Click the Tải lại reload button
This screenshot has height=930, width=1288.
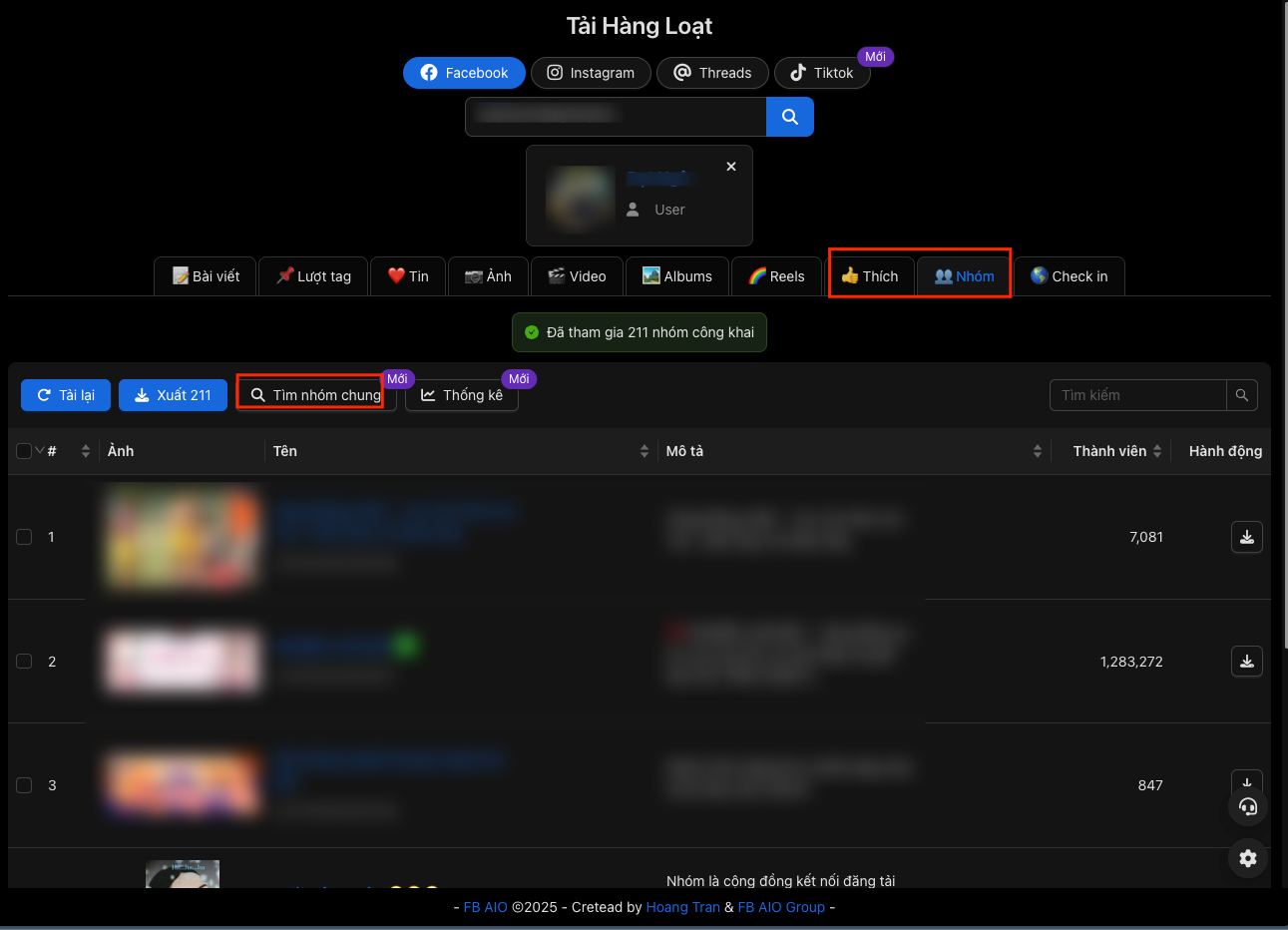pos(66,395)
